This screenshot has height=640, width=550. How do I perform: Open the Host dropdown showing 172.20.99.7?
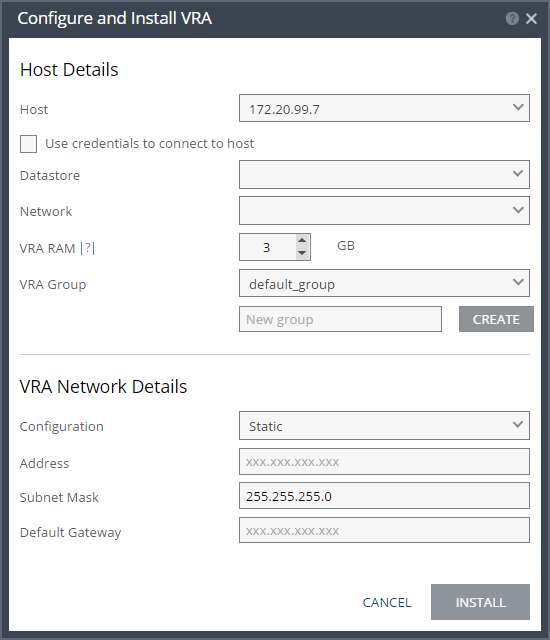tap(384, 108)
